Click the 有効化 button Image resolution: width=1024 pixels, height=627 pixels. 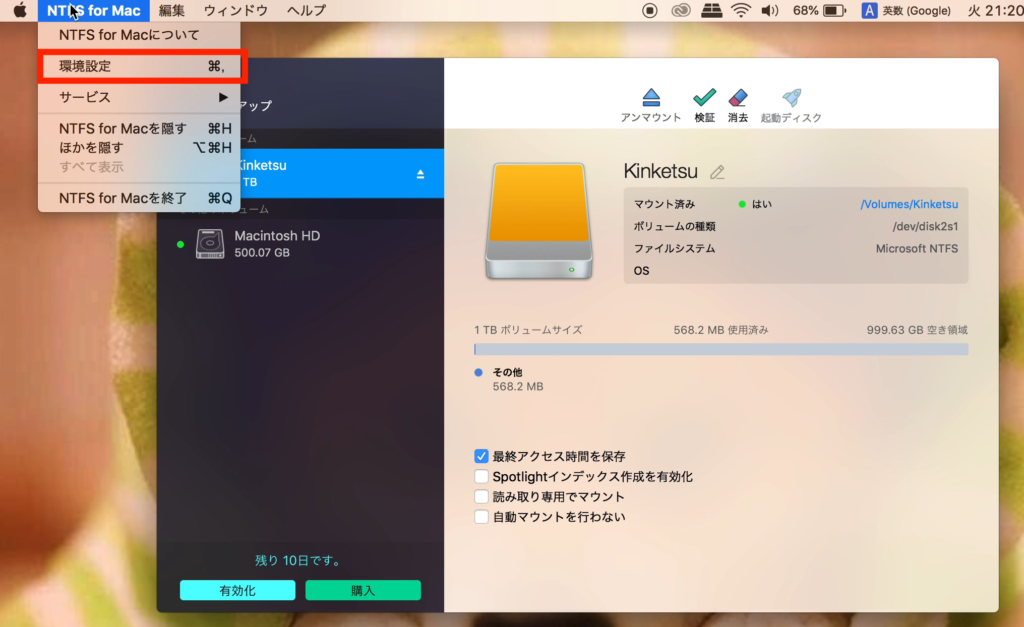click(x=238, y=590)
